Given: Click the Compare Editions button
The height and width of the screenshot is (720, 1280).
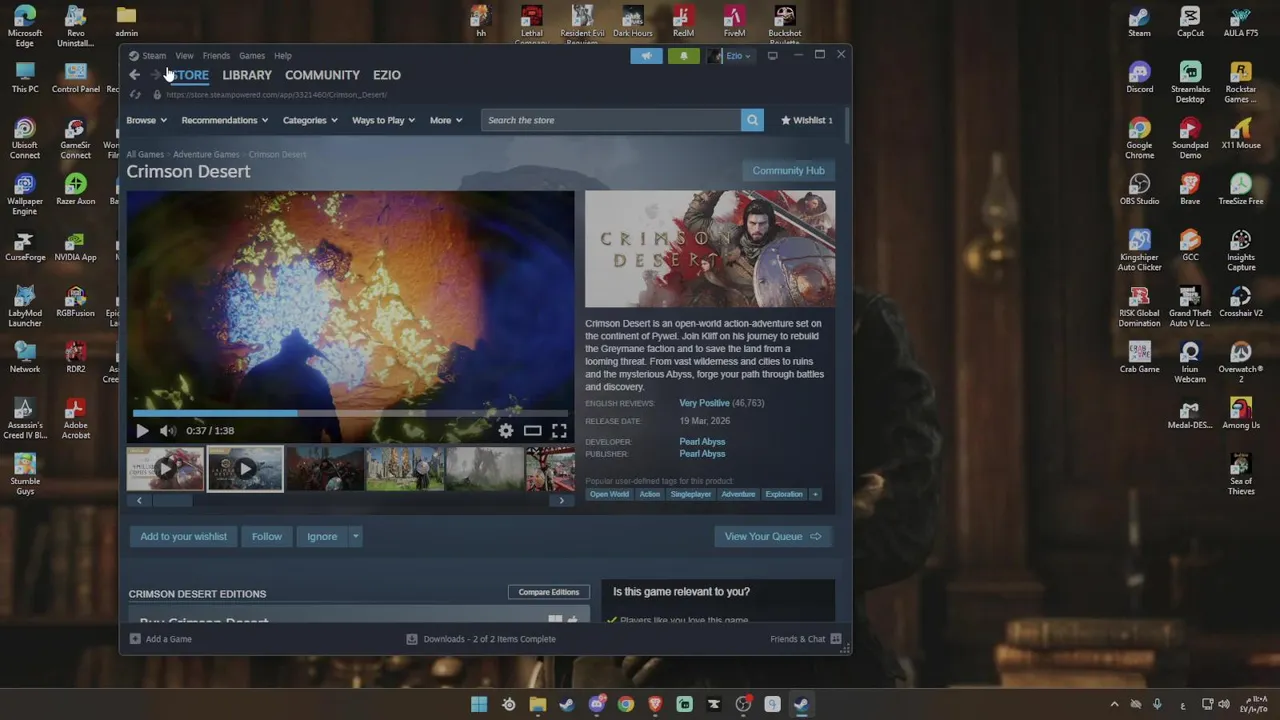Looking at the screenshot, I should (x=549, y=592).
